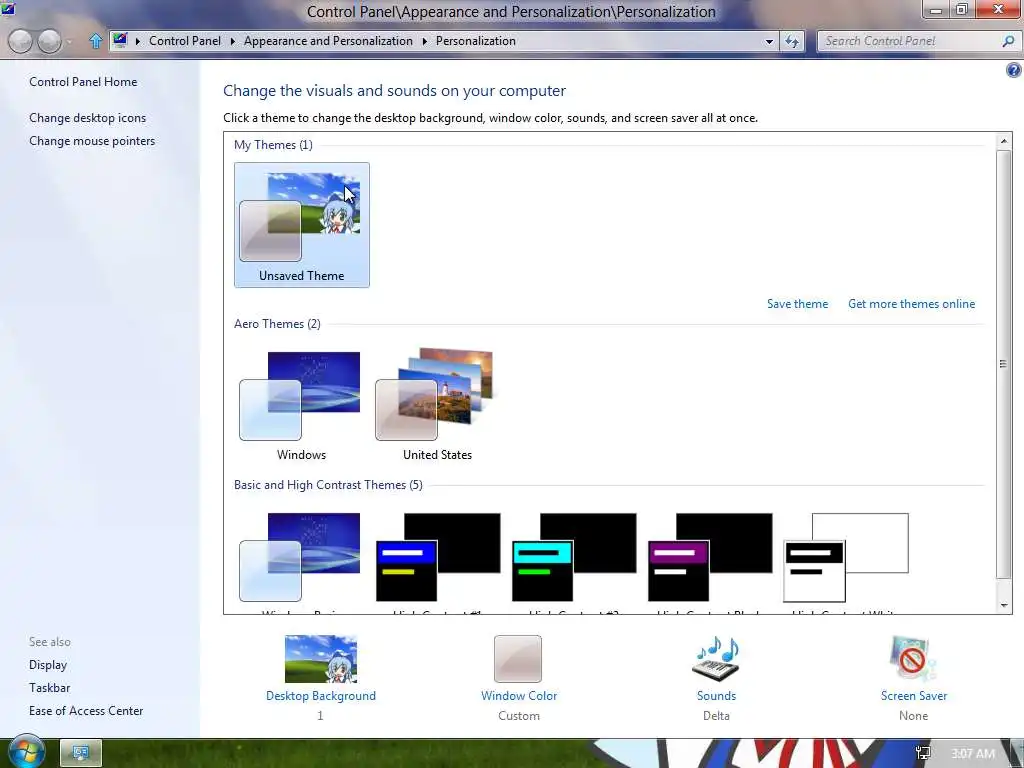Open the Screen Saver icon
This screenshot has width=1024, height=768.
point(912,659)
